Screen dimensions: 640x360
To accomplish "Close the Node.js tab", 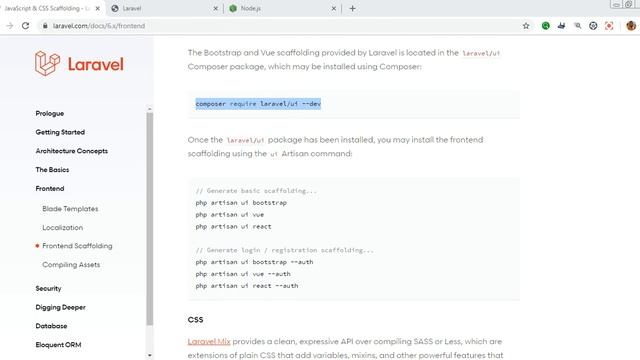I will pyautogui.click(x=333, y=8).
